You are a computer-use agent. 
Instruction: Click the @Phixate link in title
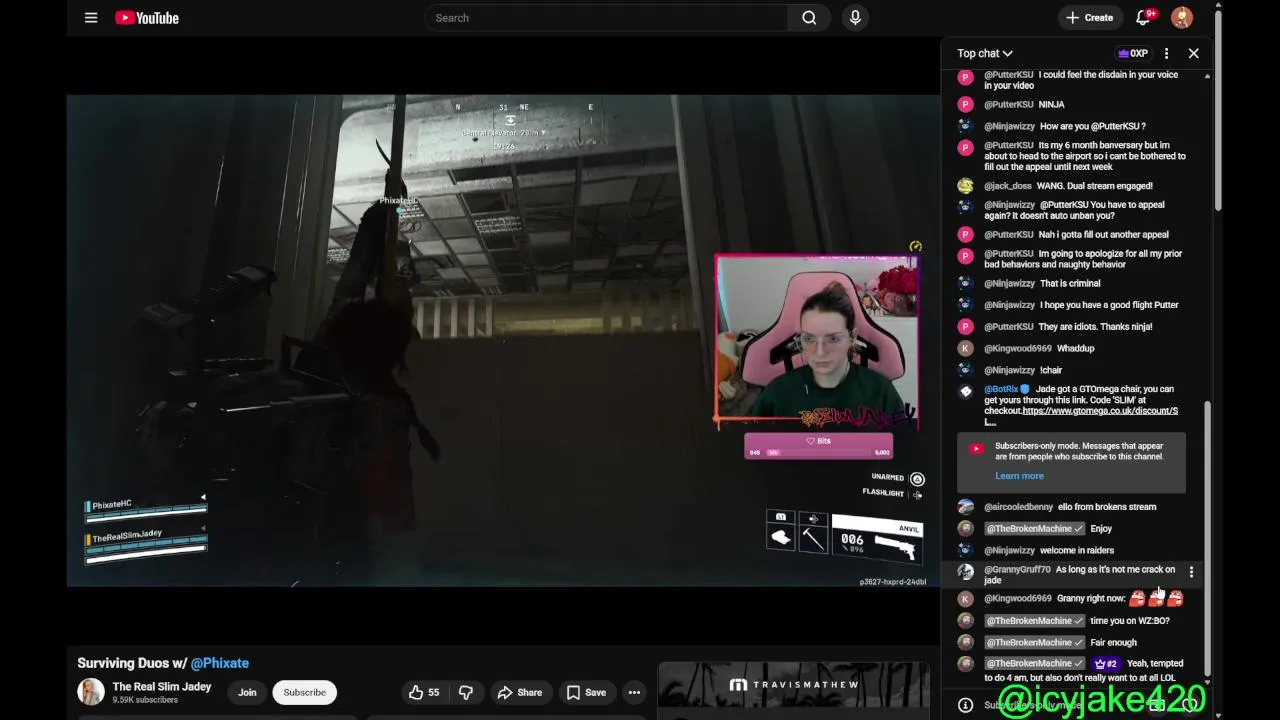click(220, 663)
